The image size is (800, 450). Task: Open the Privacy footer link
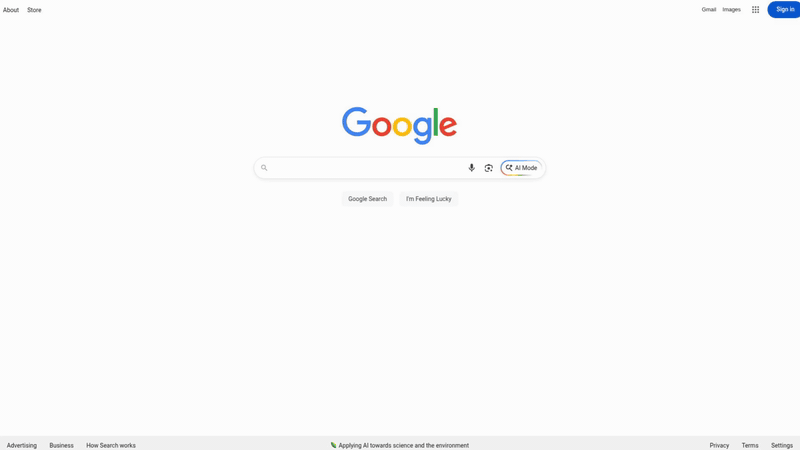[719, 445]
